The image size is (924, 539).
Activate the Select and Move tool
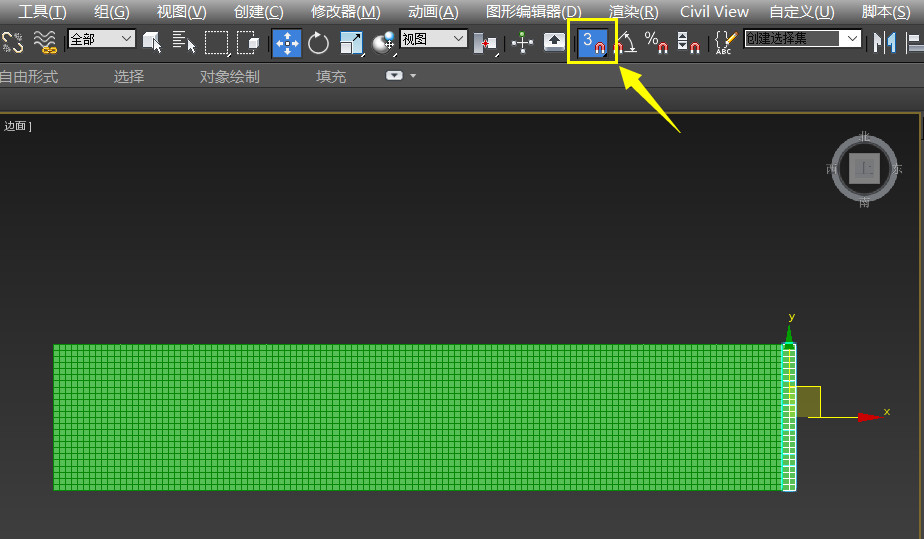[x=287, y=43]
